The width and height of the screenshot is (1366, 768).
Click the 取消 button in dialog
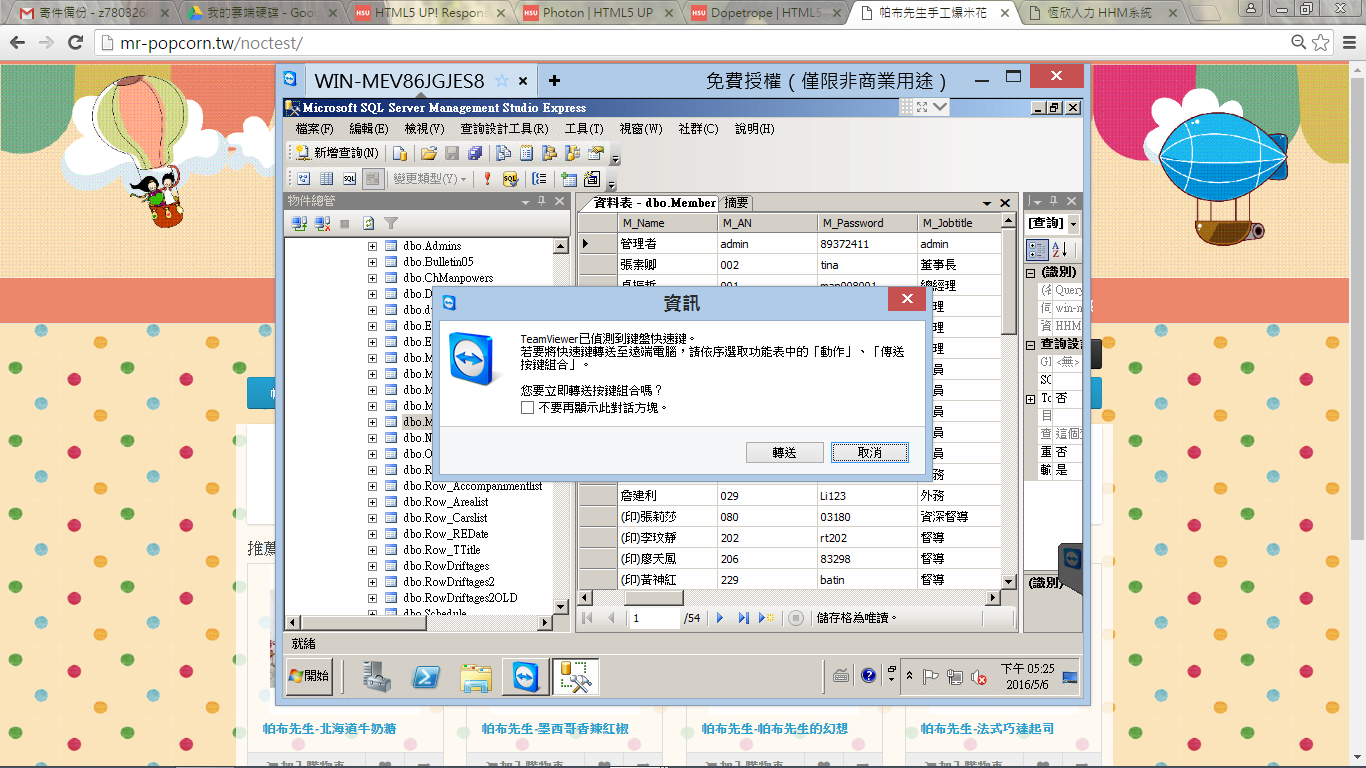[869, 453]
